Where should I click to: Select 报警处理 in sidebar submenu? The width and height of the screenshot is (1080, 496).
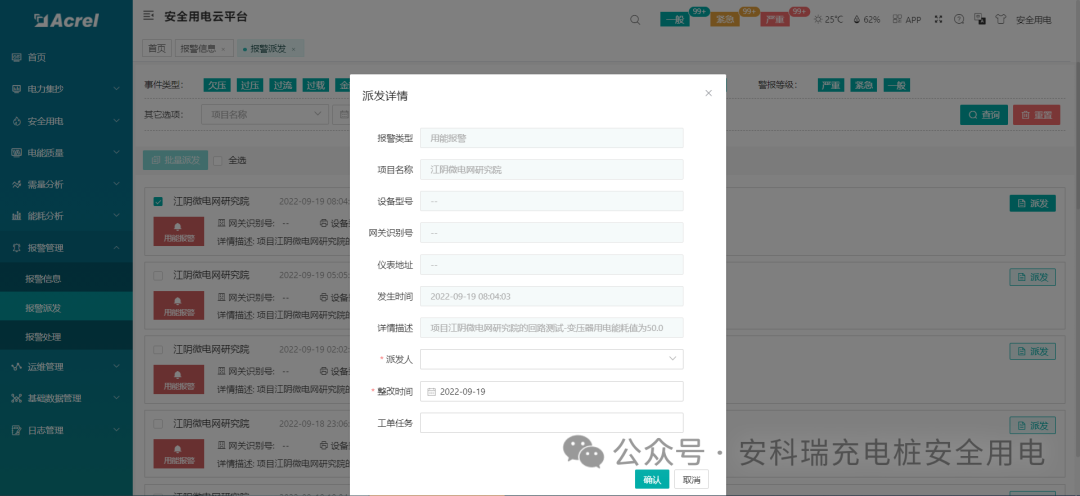66,337
